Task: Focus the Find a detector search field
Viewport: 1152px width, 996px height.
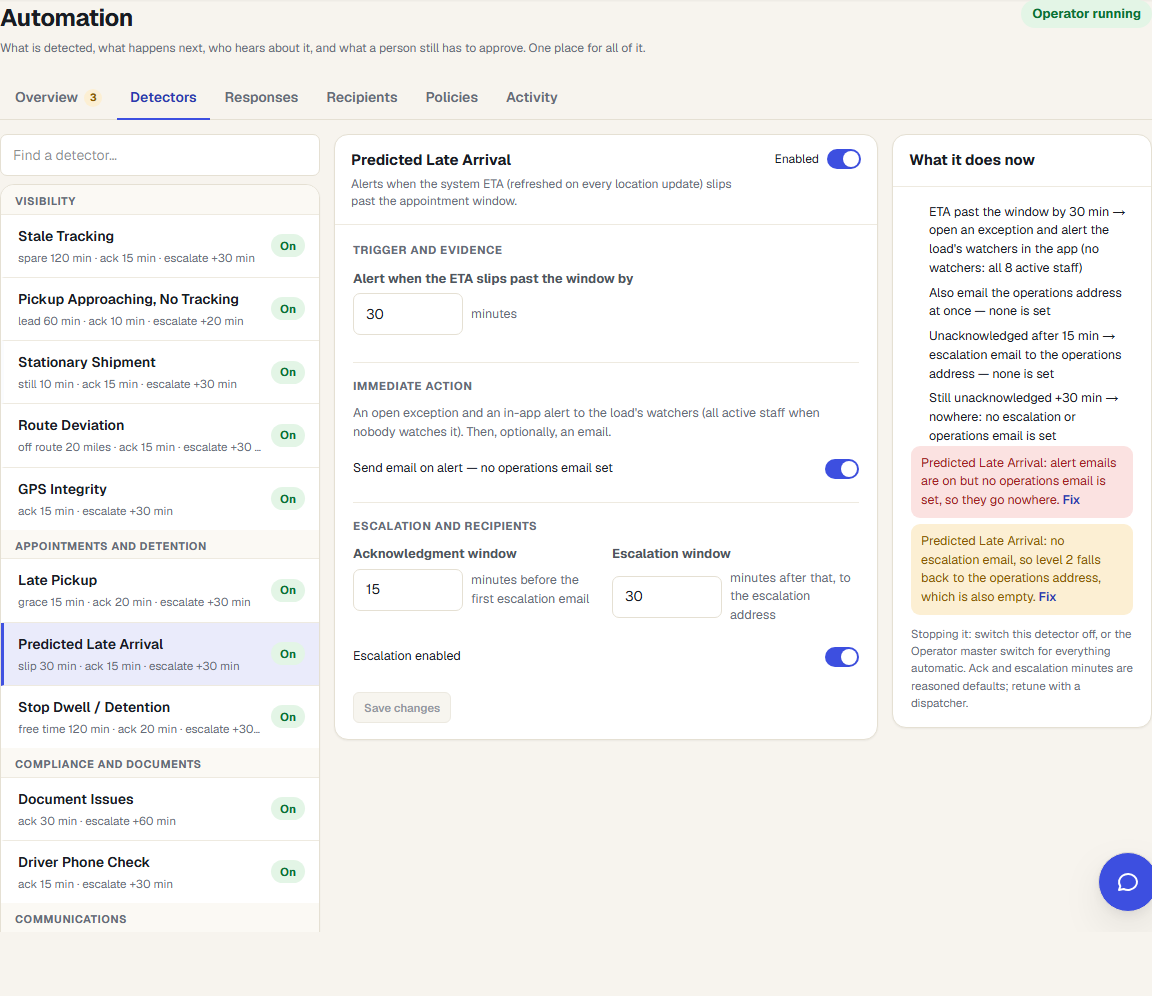Action: (x=160, y=155)
